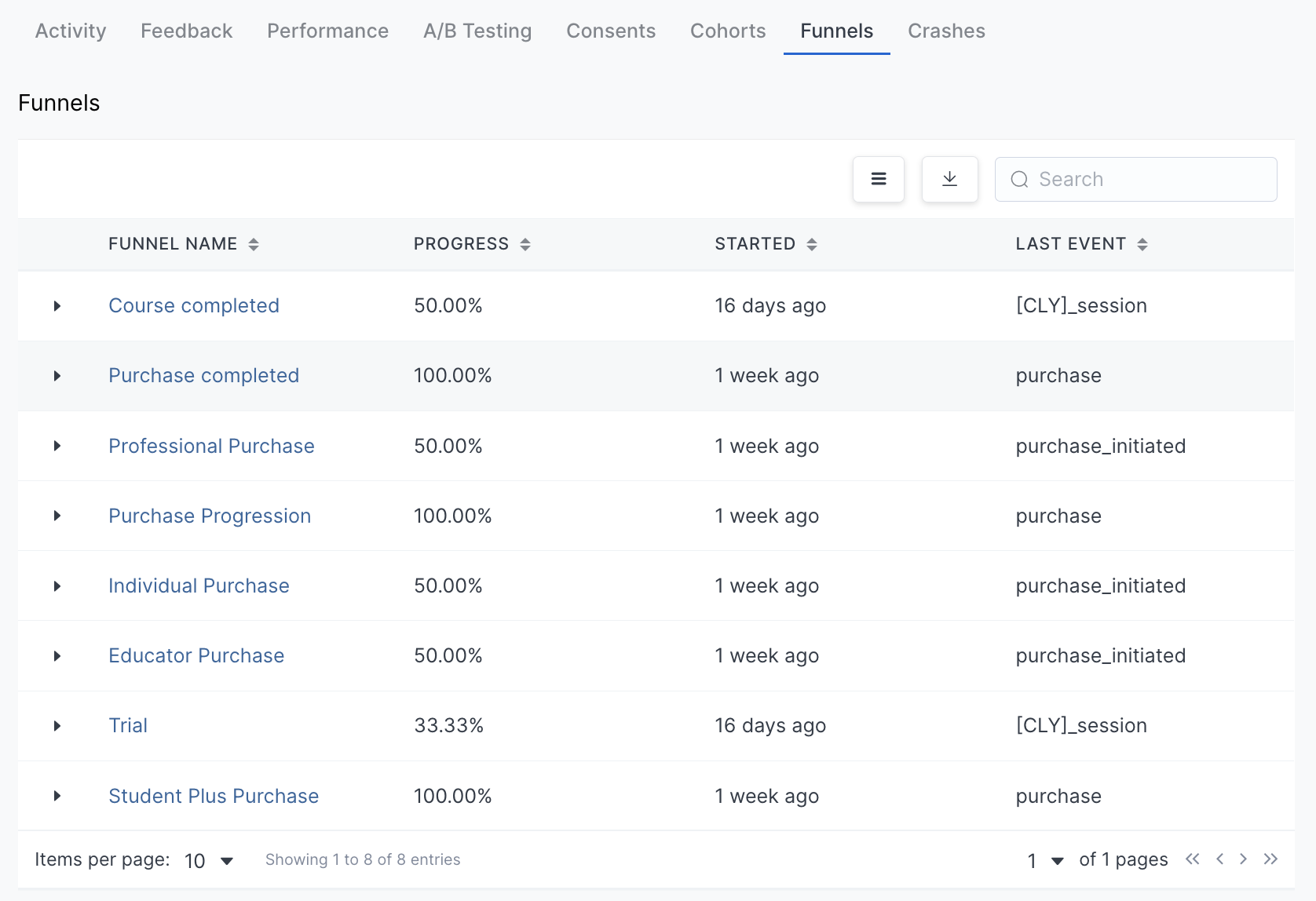This screenshot has height=901, width=1316.
Task: Click 'Showing 1 to 8 of 8 entries' text
Action: coord(363,859)
